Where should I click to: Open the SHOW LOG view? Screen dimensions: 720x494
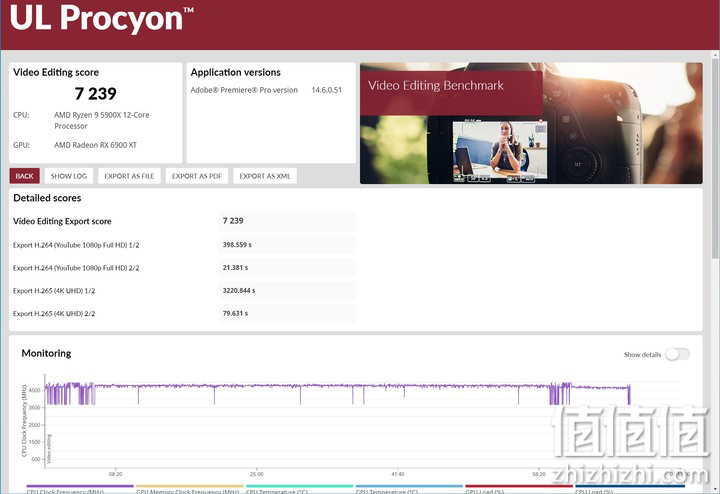pyautogui.click(x=69, y=176)
